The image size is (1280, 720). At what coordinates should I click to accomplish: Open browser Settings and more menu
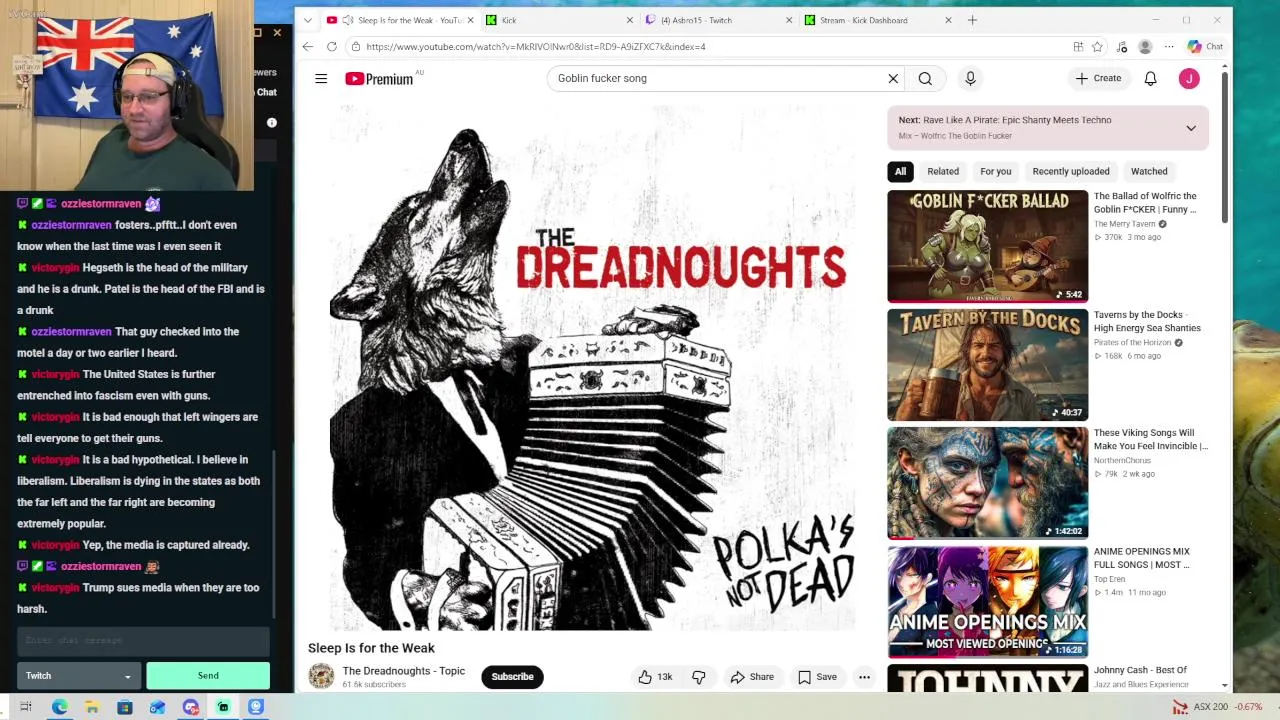click(x=1169, y=46)
